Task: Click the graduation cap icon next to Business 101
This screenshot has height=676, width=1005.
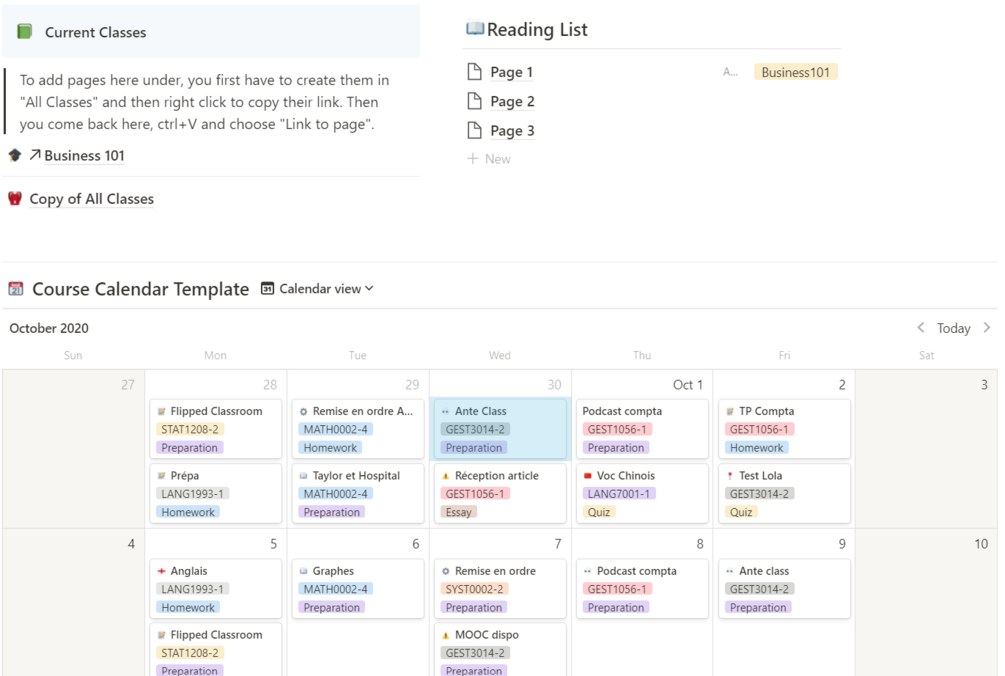Action: [x=15, y=156]
